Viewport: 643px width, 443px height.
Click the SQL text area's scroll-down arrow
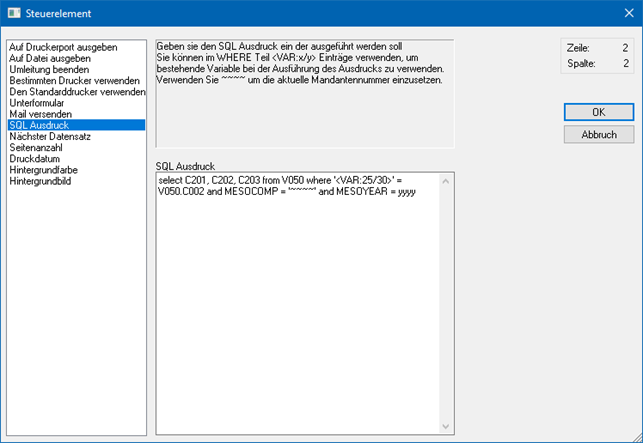(x=446, y=426)
